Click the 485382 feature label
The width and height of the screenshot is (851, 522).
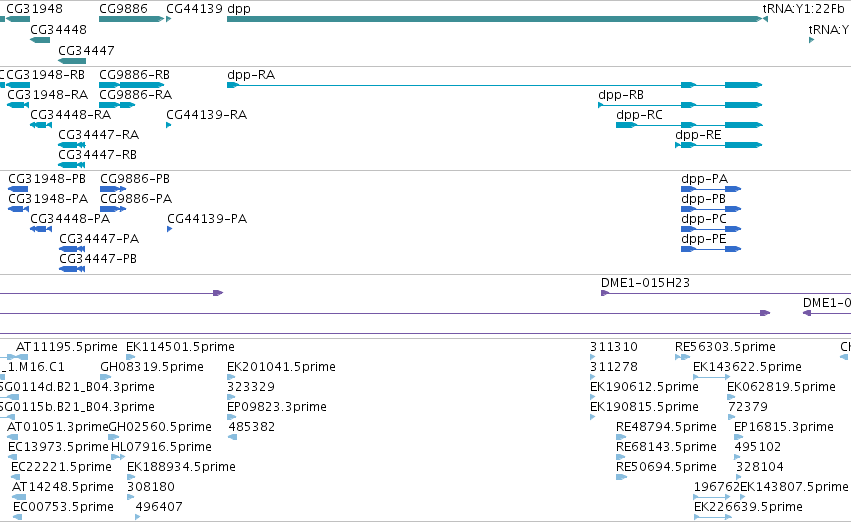coord(252,427)
